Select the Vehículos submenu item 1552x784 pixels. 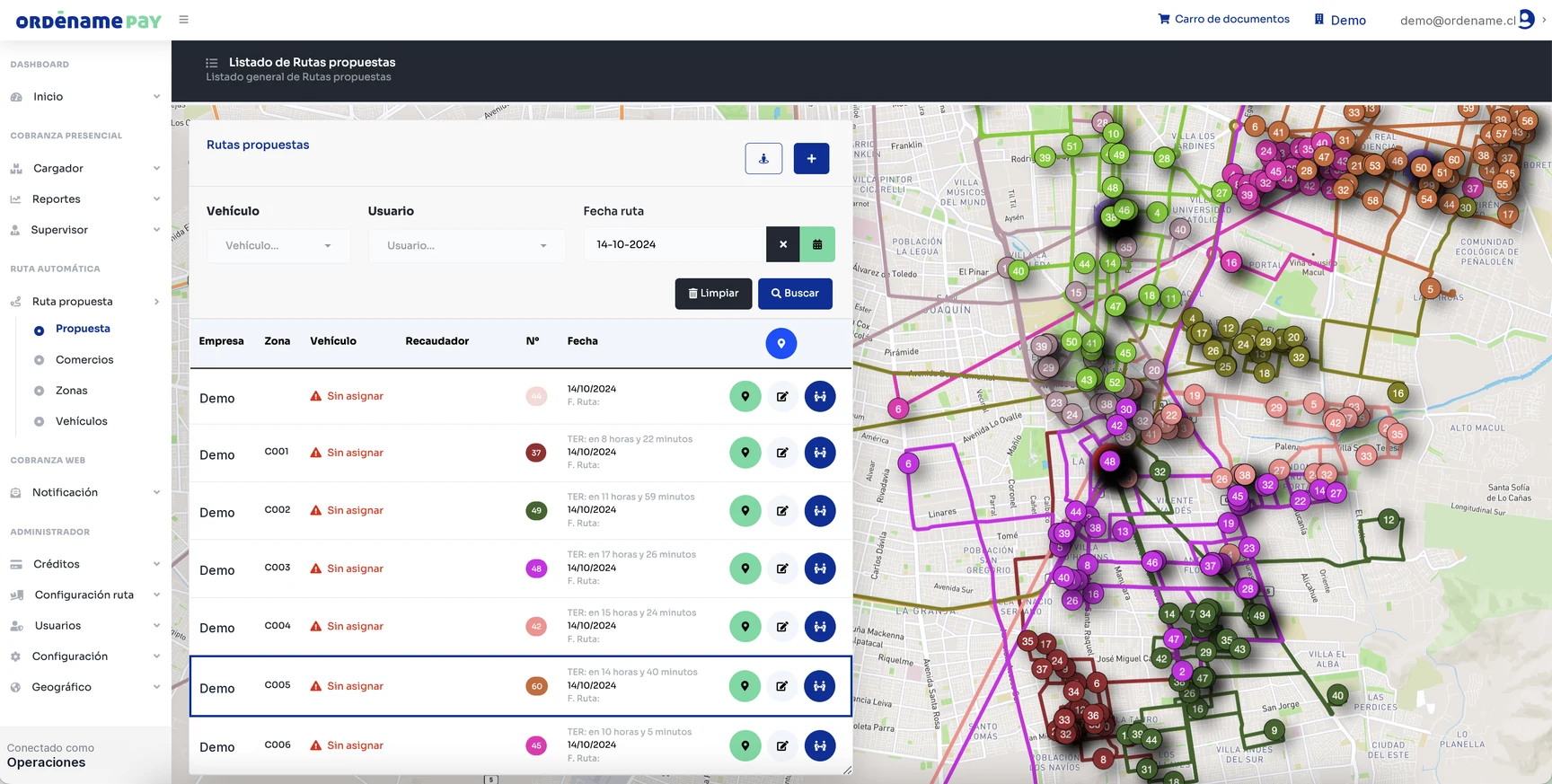click(x=81, y=421)
